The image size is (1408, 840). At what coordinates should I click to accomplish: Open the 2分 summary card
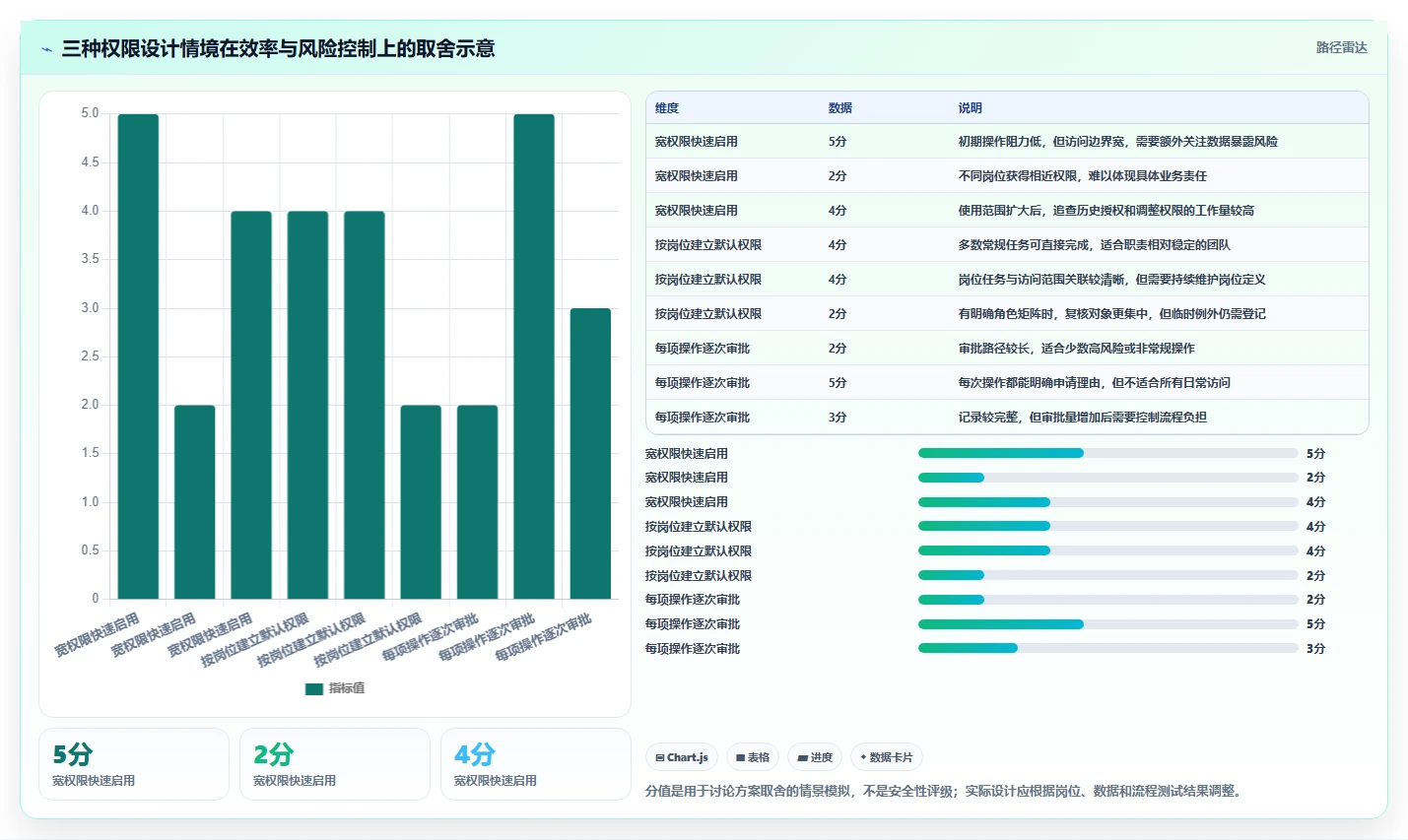pyautogui.click(x=335, y=764)
